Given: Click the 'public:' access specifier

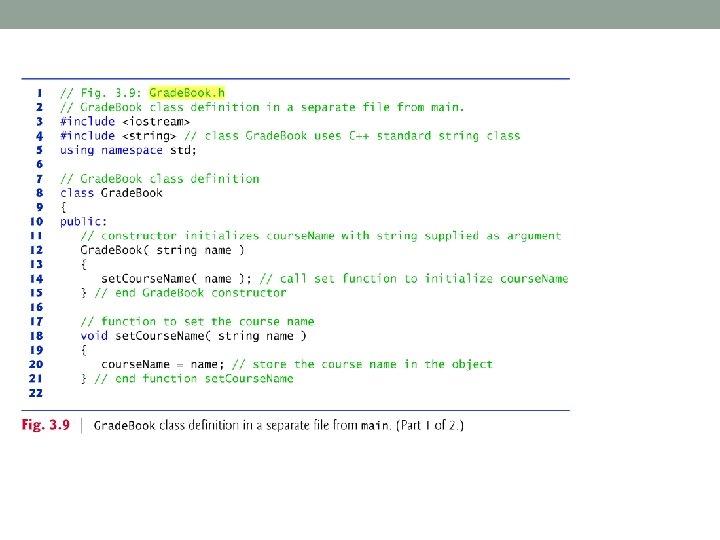Looking at the screenshot, I should [x=83, y=222].
